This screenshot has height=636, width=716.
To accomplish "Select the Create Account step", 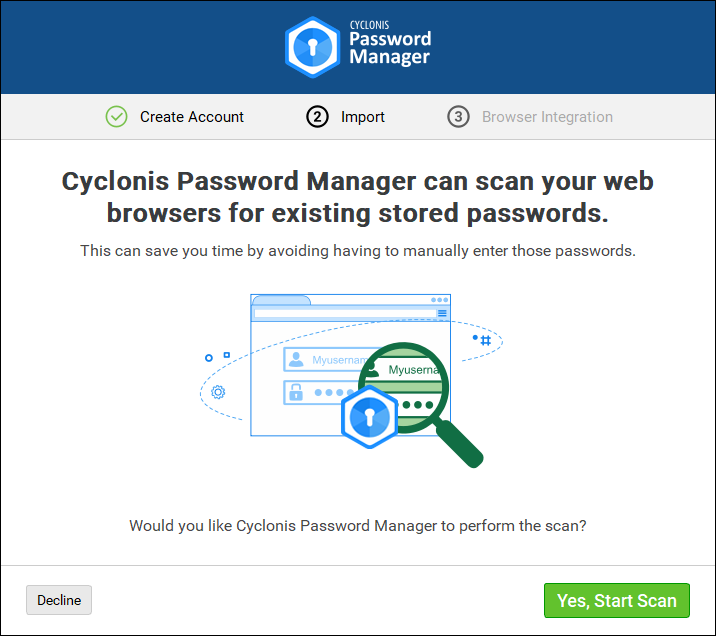I will tap(191, 117).
